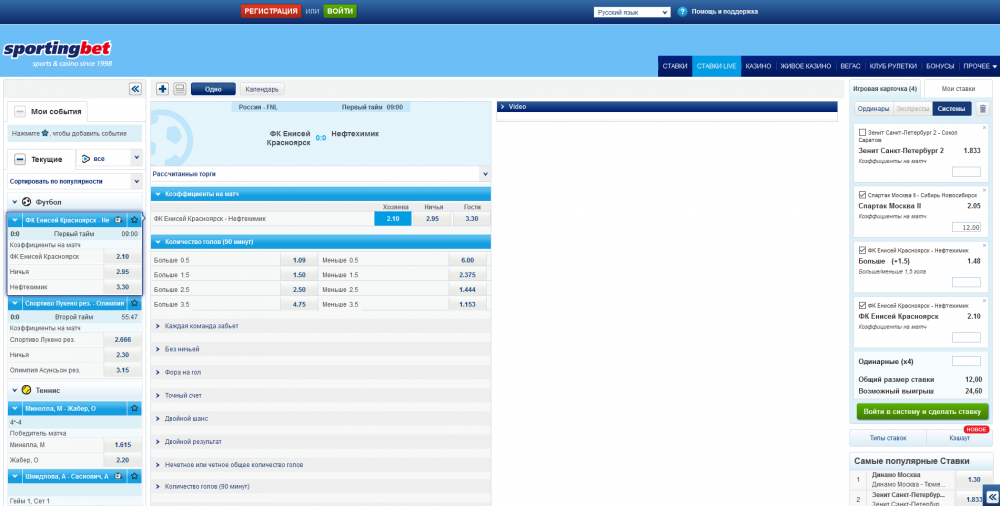Favorite the Шмидлова, А - Саснович, А star

point(134,476)
